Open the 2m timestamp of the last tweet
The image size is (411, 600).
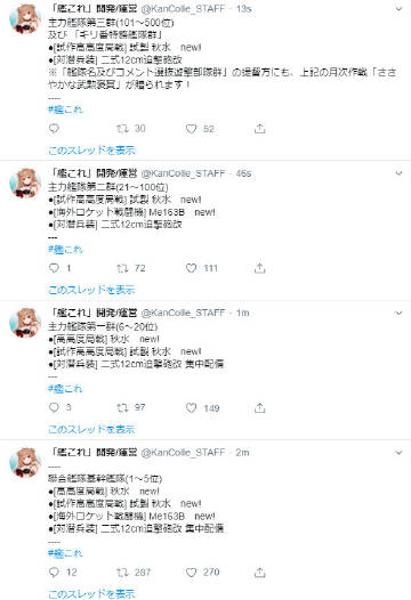(x=243, y=453)
